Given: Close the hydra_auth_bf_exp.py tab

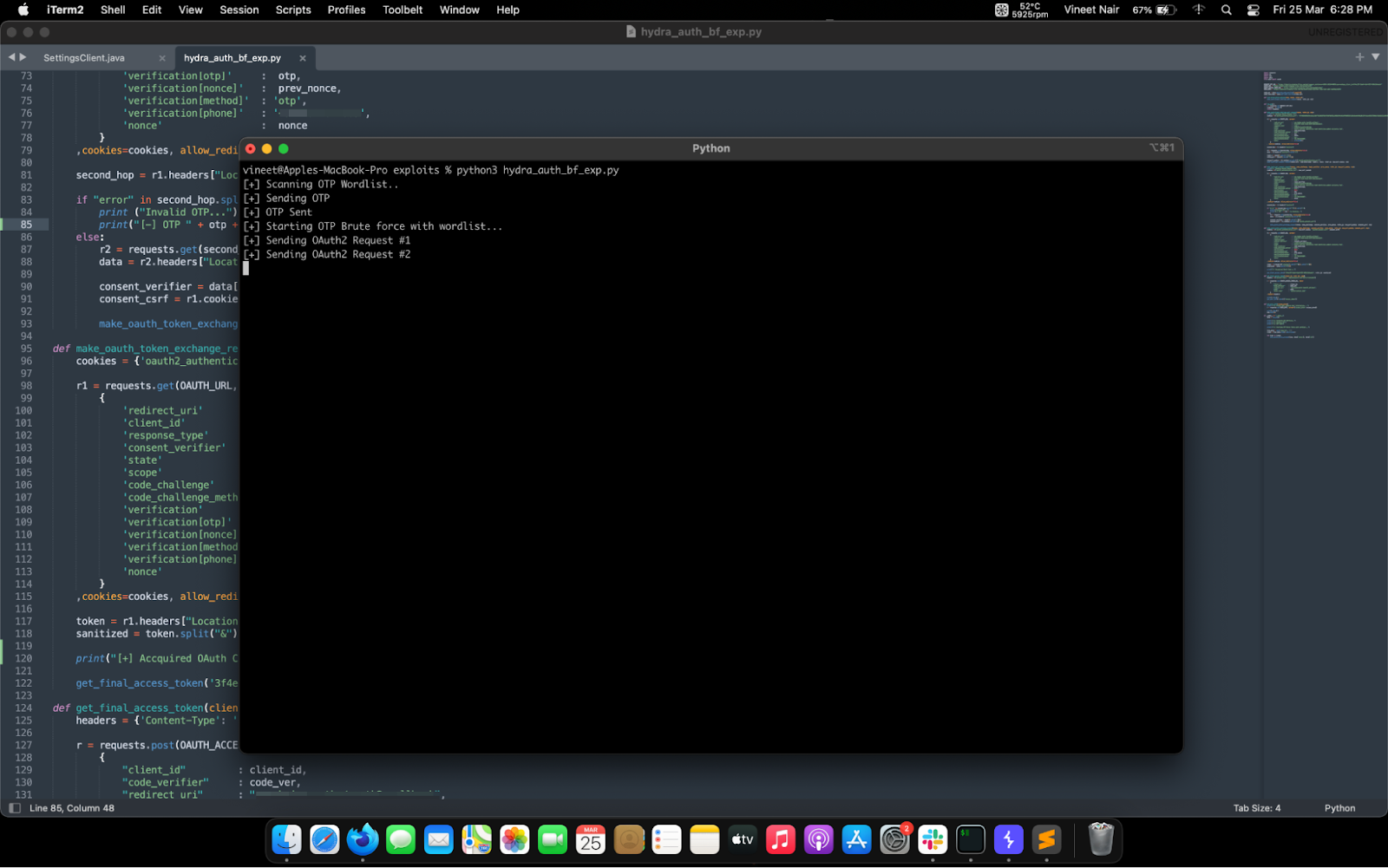Looking at the screenshot, I should pyautogui.click(x=303, y=58).
